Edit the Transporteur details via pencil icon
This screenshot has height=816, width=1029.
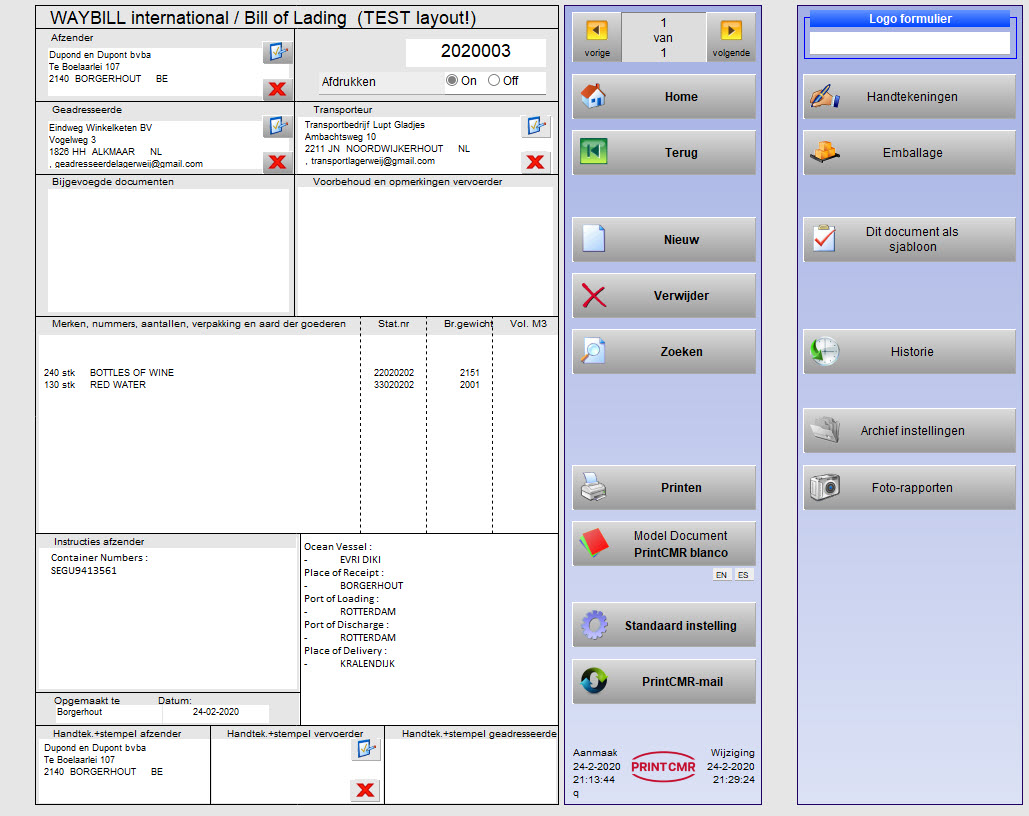click(536, 126)
